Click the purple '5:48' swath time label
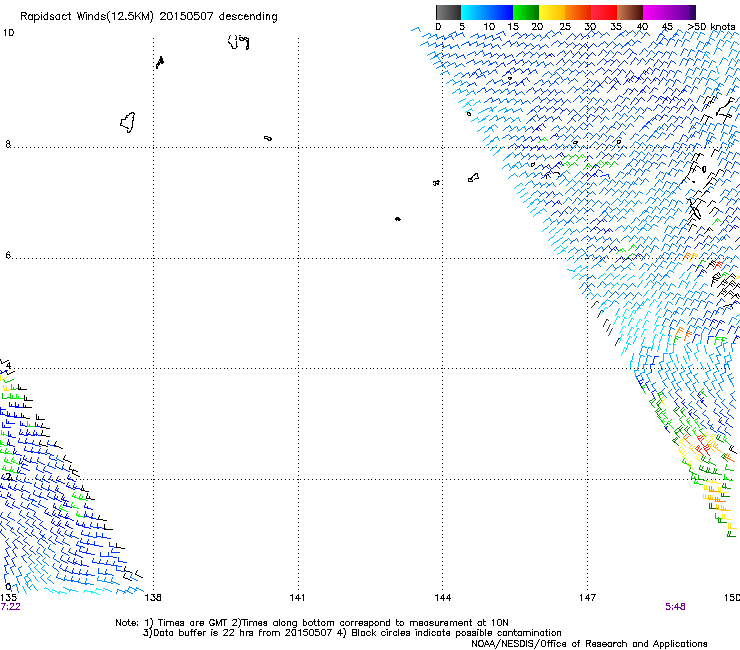Image resolution: width=740 pixels, height=650 pixels. (x=675, y=607)
